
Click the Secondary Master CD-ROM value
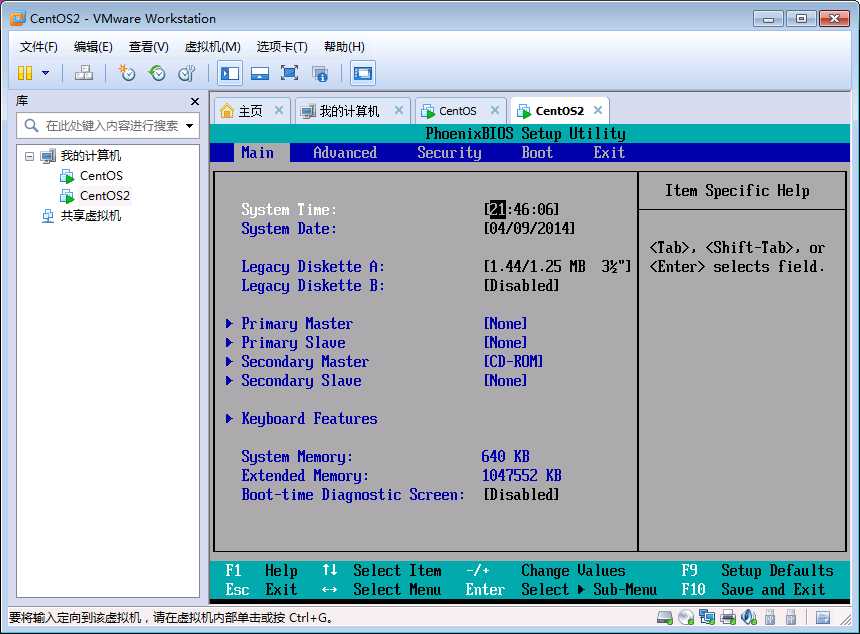coord(513,361)
